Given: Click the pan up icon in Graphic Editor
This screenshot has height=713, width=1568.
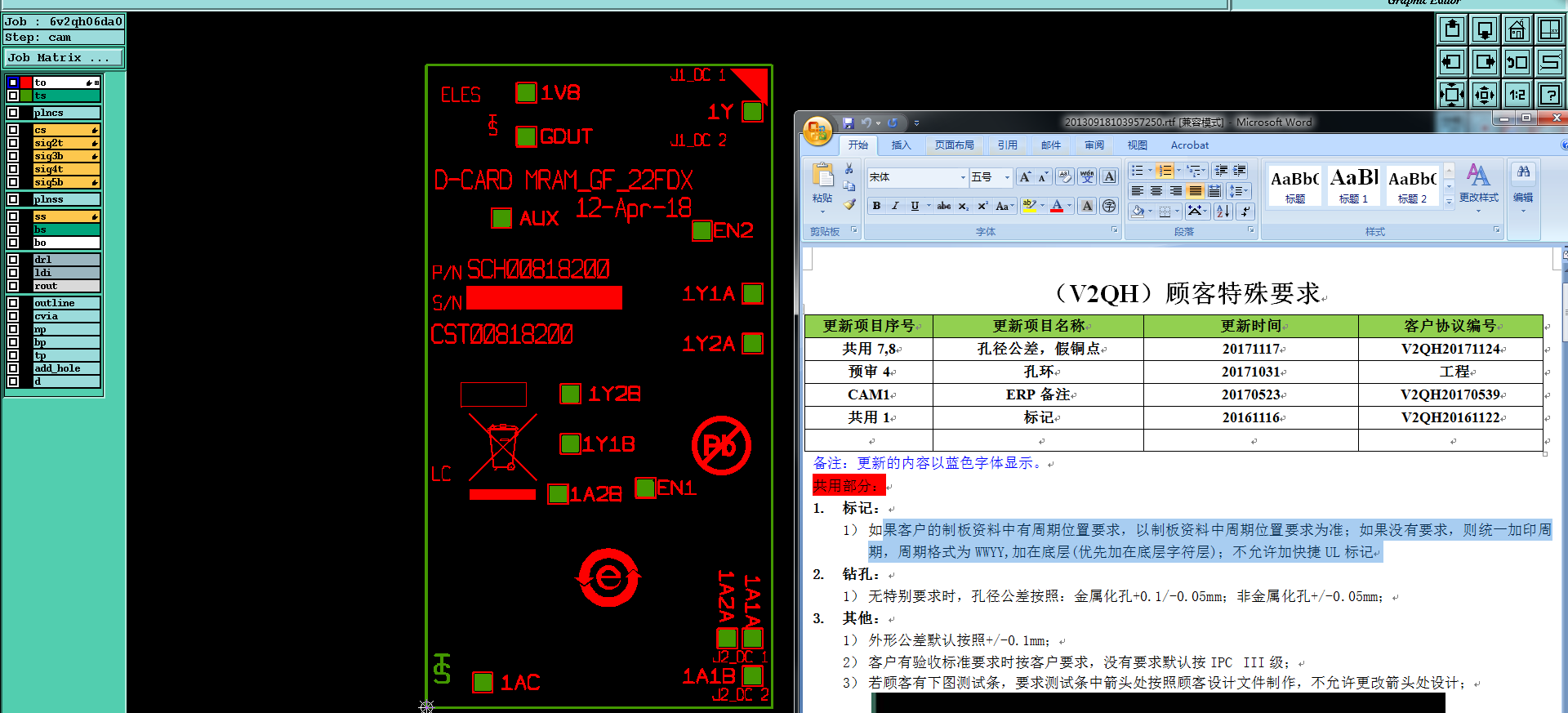Looking at the screenshot, I should coord(1452,30).
